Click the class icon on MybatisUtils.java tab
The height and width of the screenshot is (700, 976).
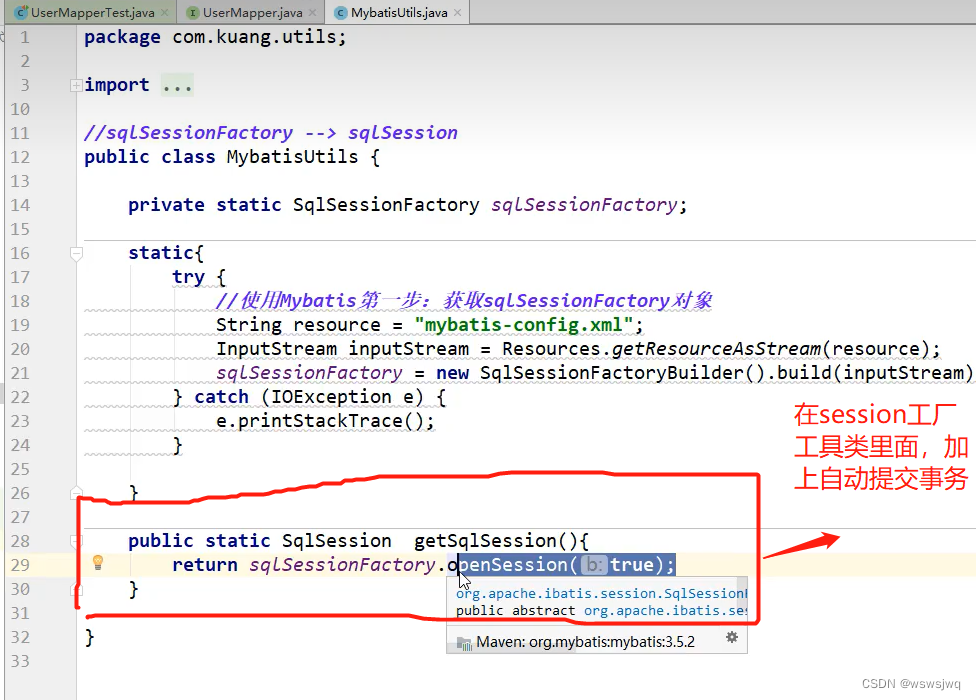pyautogui.click(x=340, y=12)
